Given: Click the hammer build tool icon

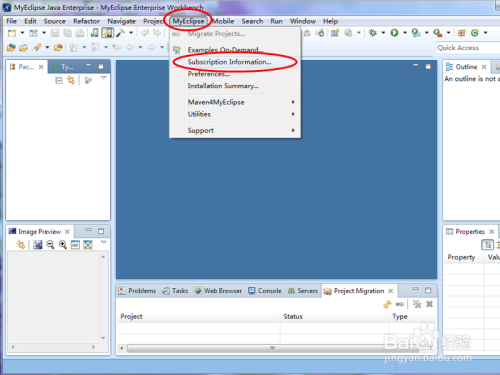Looking at the screenshot, I should (120, 33).
